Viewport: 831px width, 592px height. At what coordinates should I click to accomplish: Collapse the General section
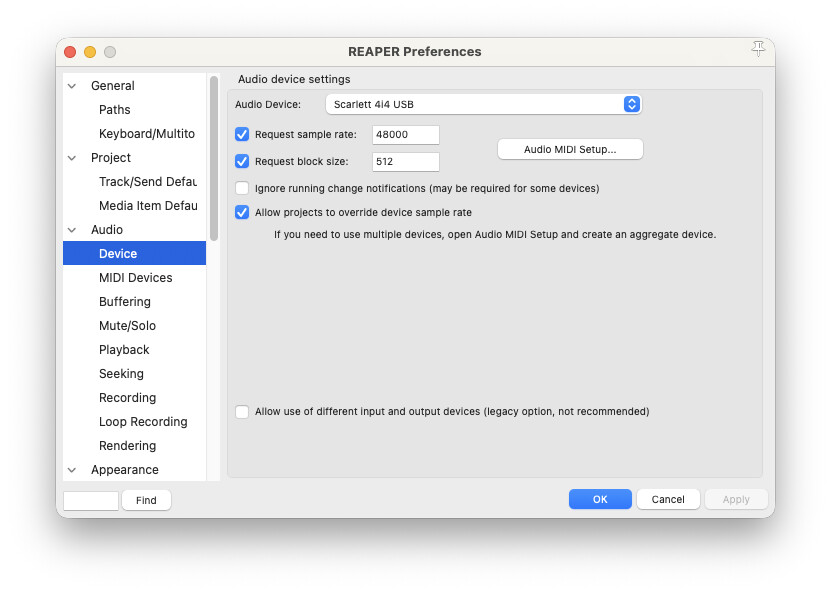tap(72, 86)
